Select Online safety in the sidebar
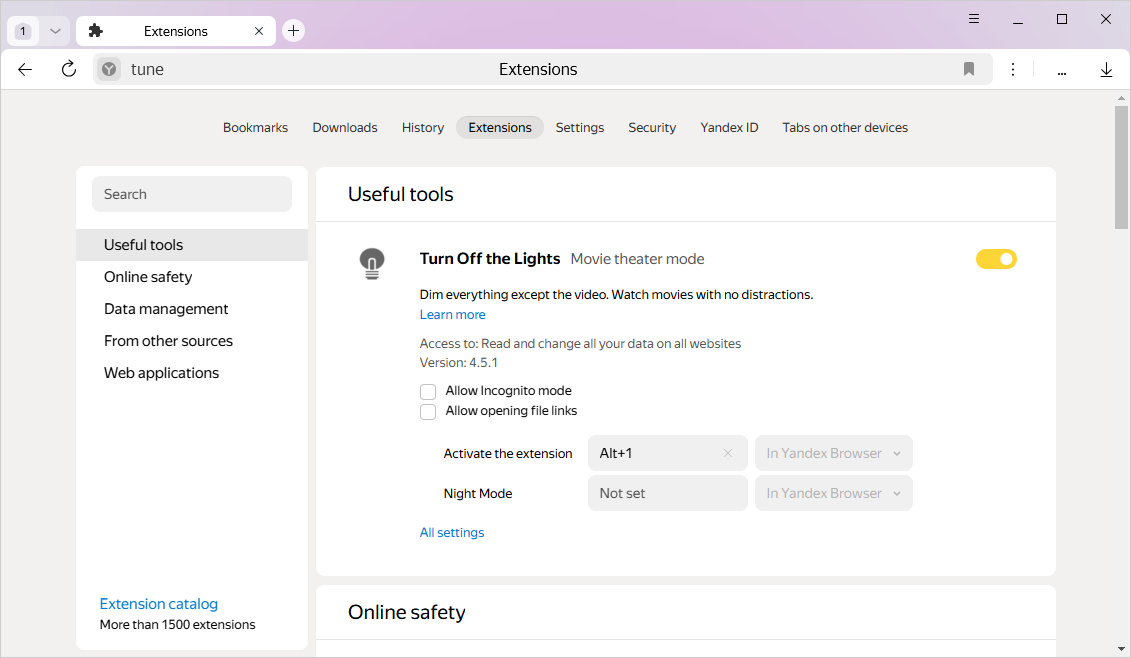 pyautogui.click(x=148, y=277)
